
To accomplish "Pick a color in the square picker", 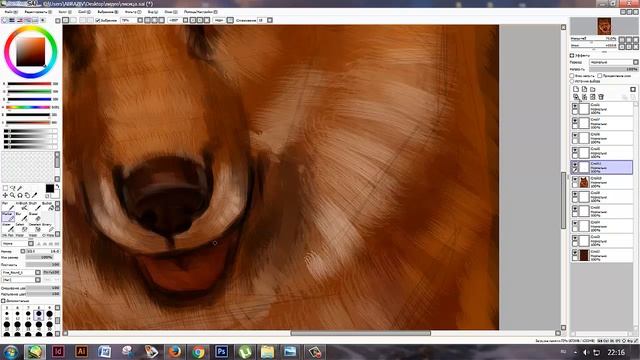I will 30,51.
